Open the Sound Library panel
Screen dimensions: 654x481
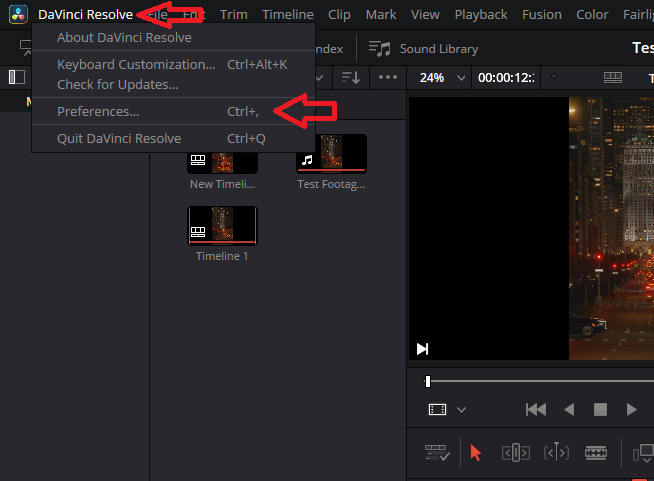424,48
